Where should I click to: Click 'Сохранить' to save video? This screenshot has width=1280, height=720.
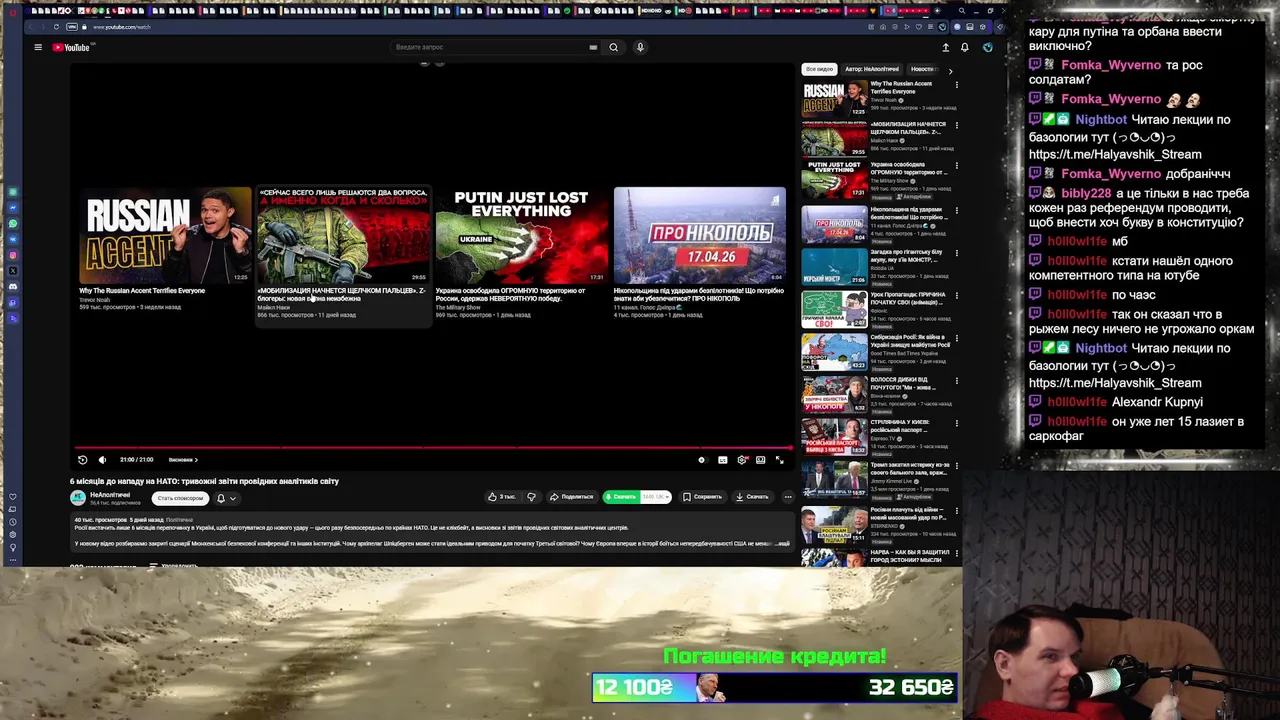click(x=703, y=497)
